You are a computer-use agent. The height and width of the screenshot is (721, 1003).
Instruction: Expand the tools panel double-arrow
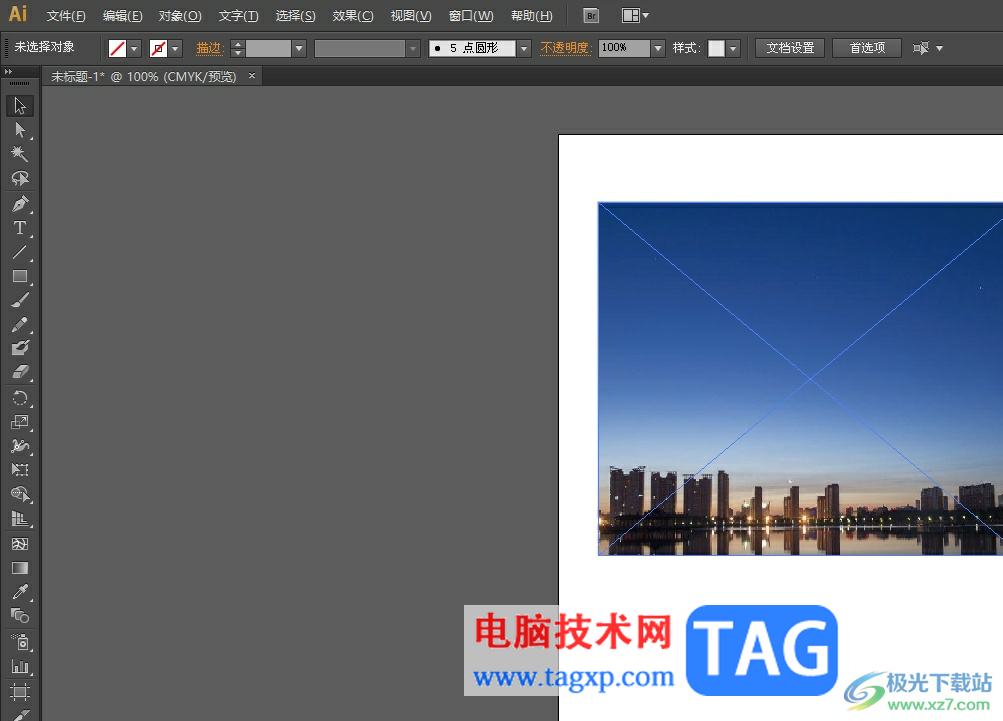point(8,72)
